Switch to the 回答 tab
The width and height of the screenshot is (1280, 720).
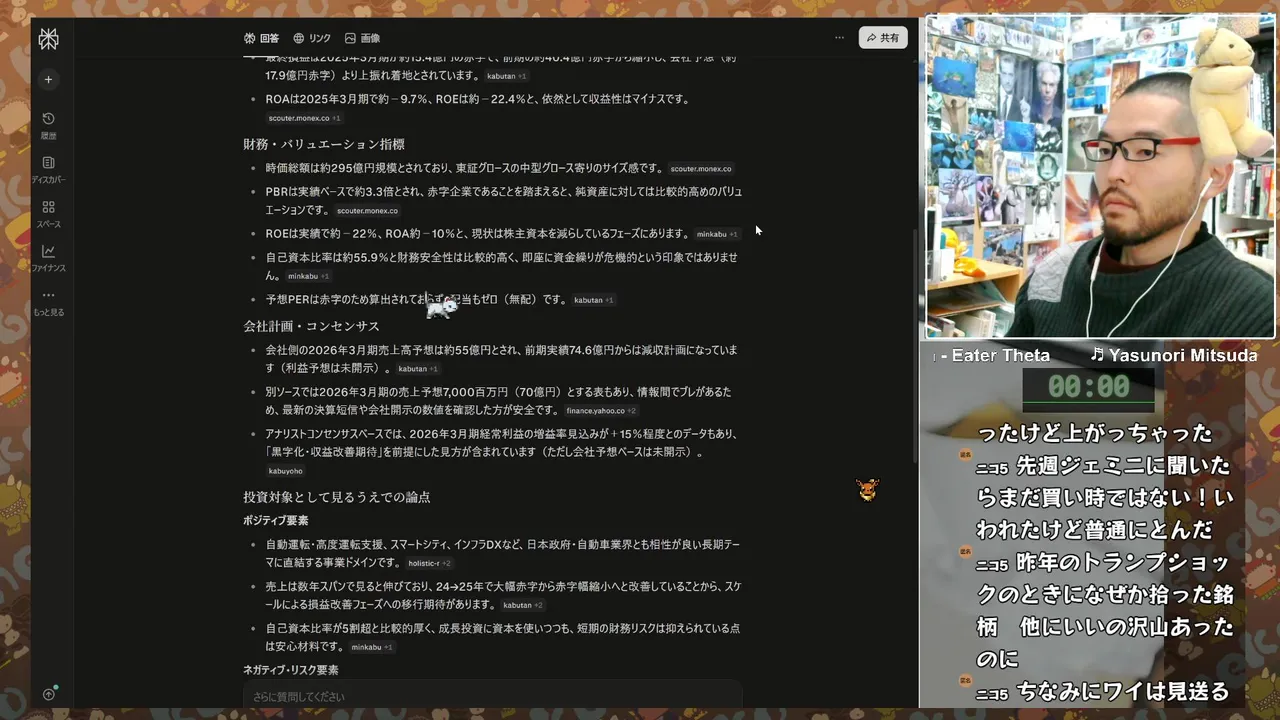point(261,38)
